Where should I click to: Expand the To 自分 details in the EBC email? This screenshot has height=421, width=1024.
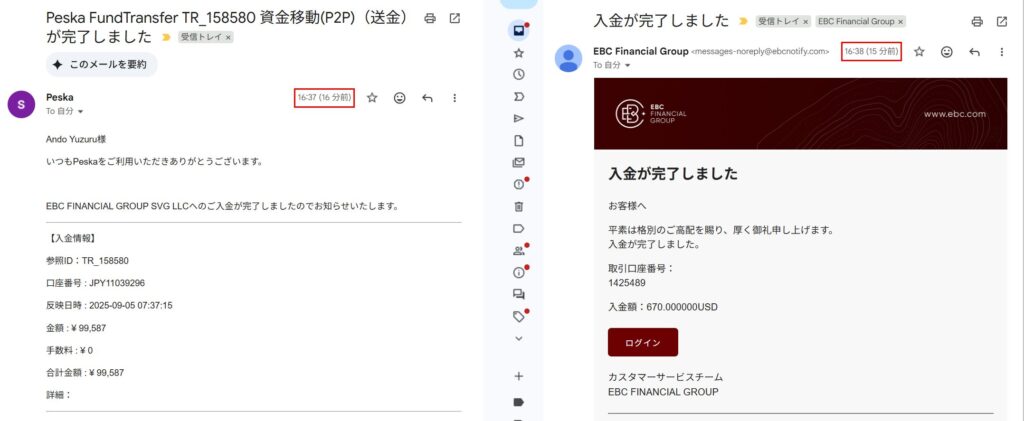(628, 66)
